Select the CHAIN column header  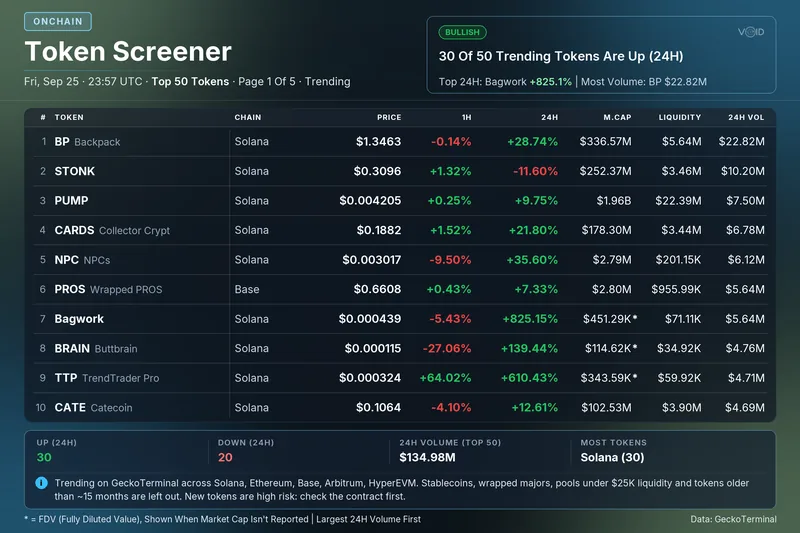click(x=247, y=117)
